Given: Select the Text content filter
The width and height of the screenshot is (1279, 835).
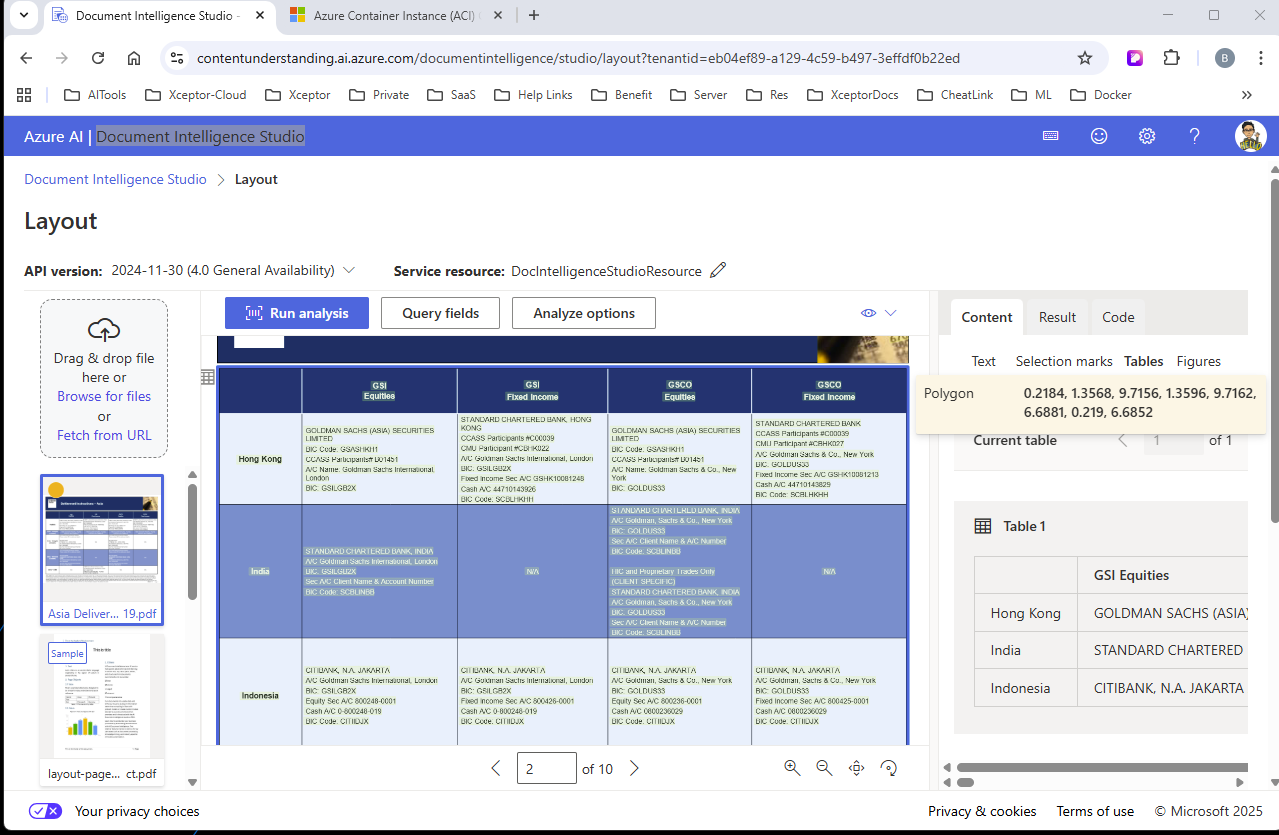Looking at the screenshot, I should pos(984,361).
